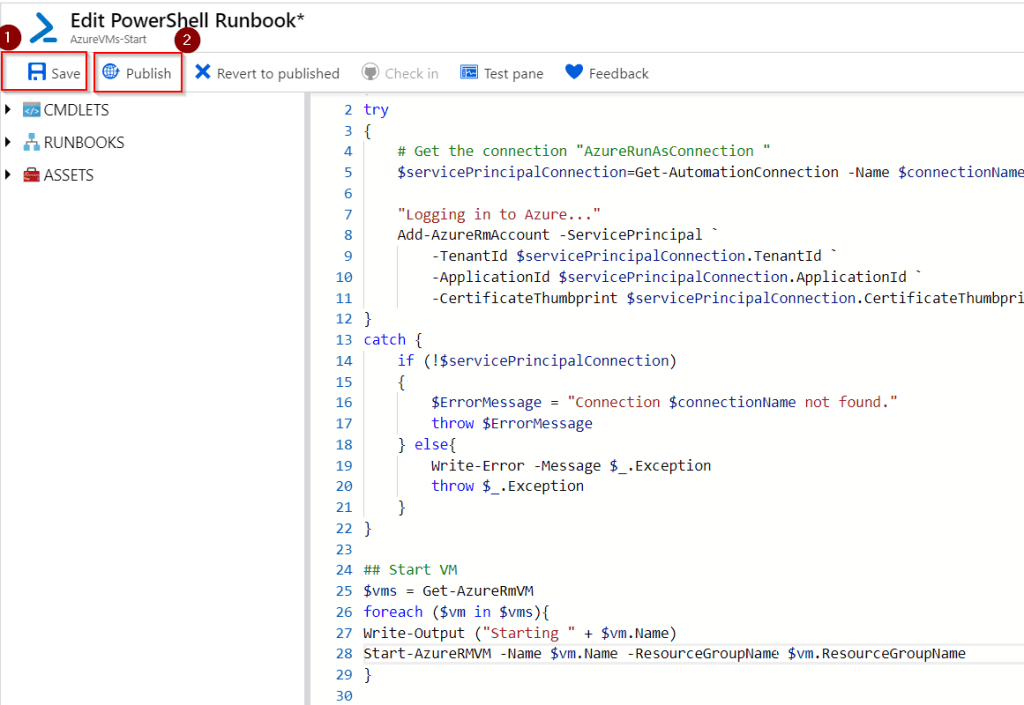Click 'throw $_.Exception' on line 20

(507, 486)
